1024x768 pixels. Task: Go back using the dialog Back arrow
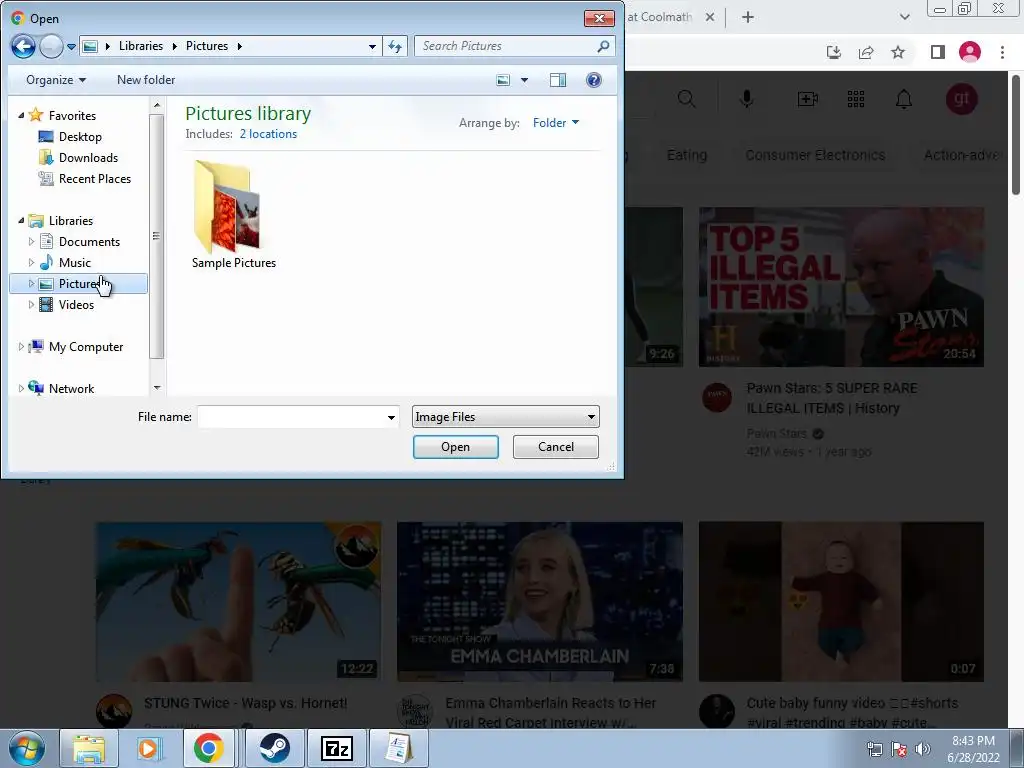click(23, 46)
